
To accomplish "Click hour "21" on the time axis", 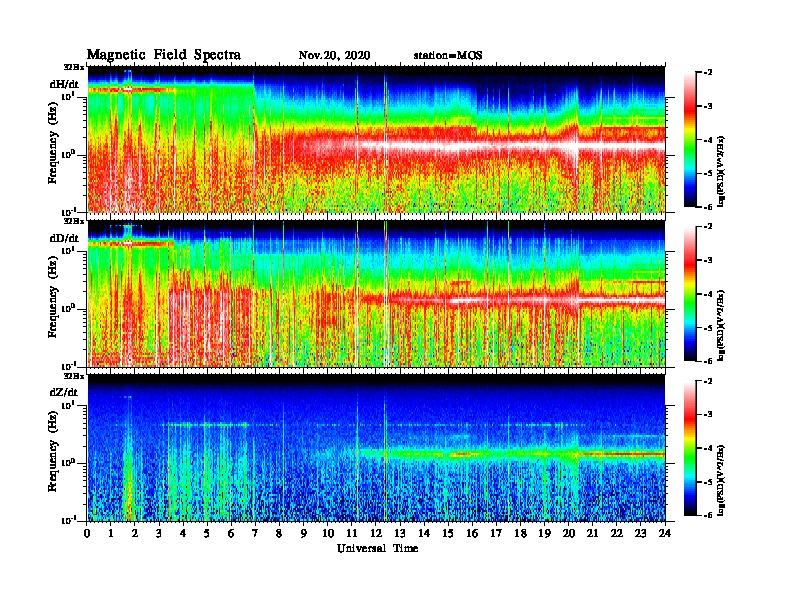I will coord(593,533).
